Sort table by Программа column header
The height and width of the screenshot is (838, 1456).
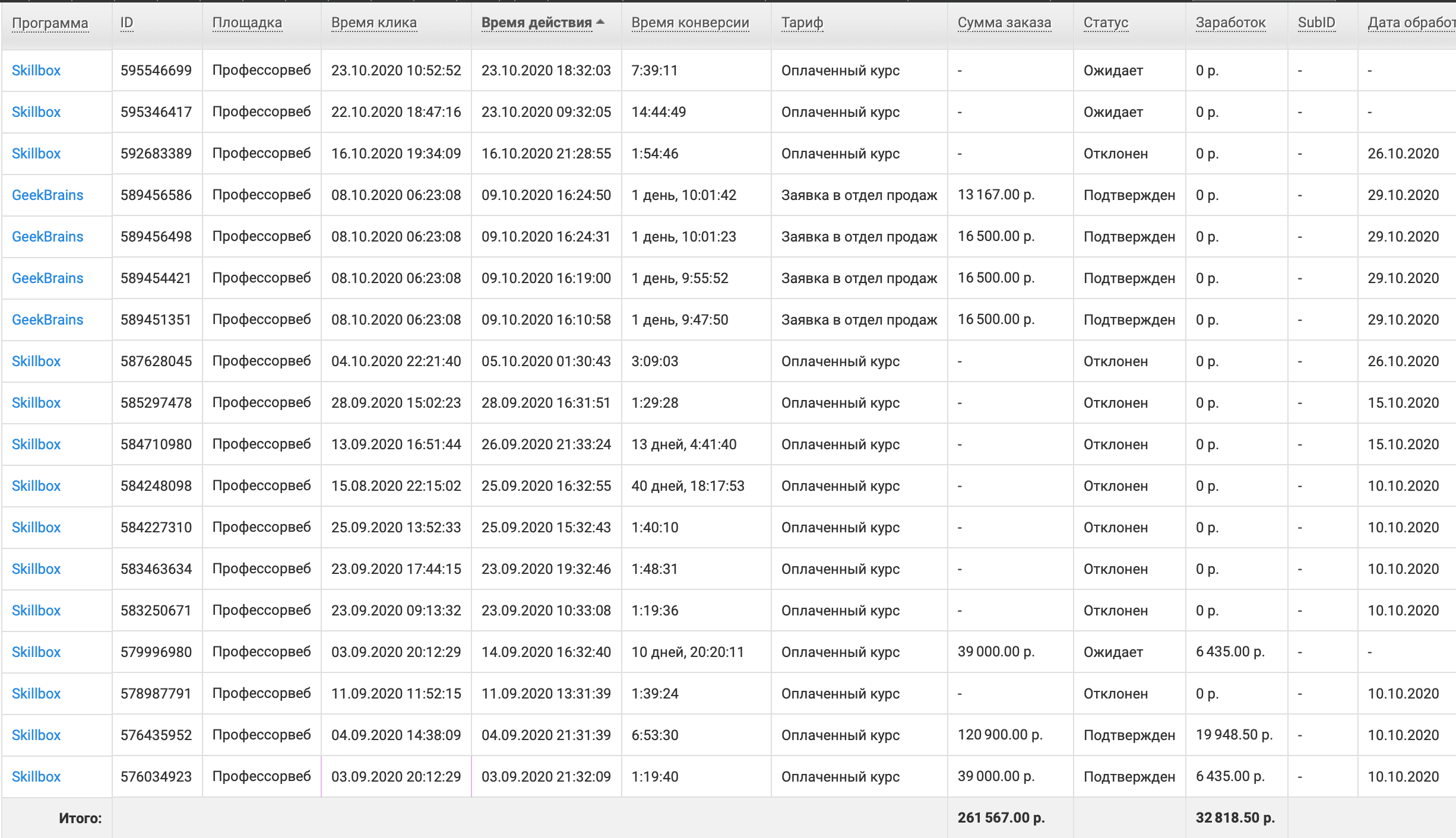50,23
